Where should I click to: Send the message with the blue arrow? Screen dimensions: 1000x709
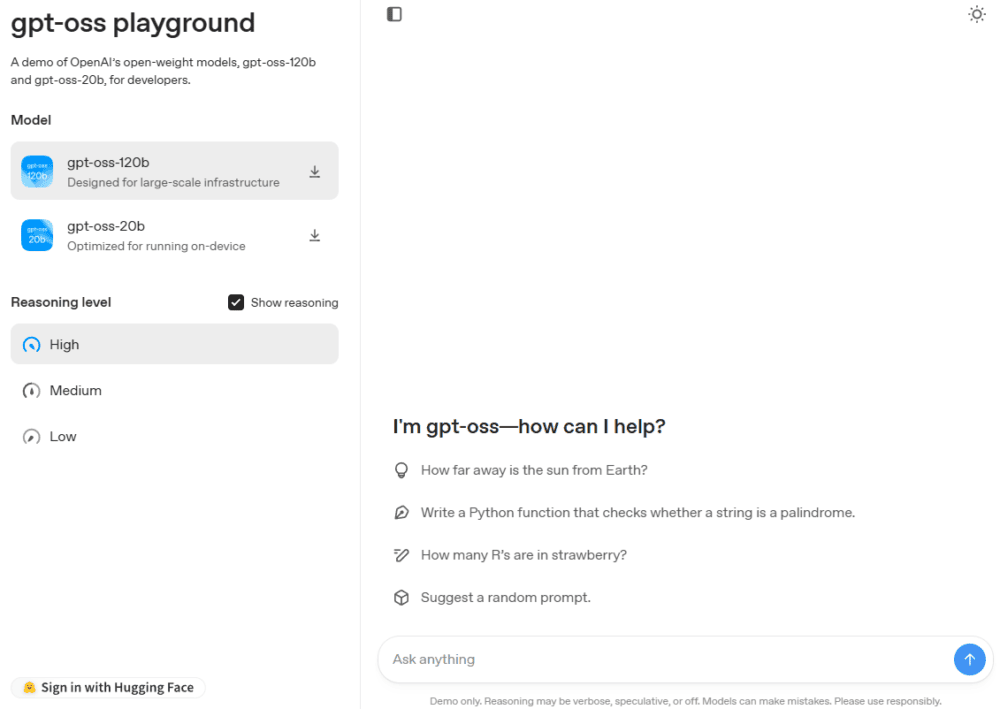pos(969,659)
